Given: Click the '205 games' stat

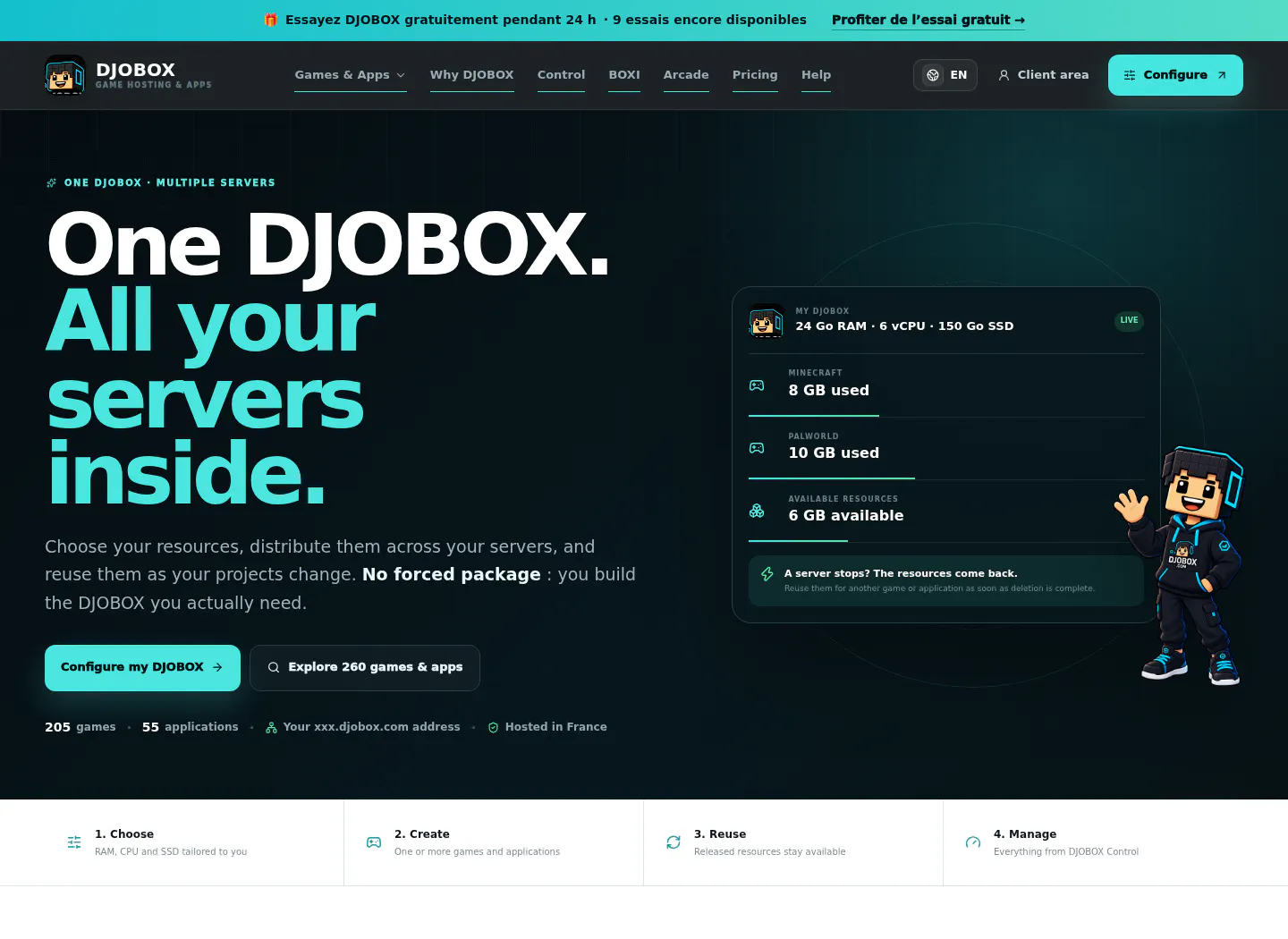Looking at the screenshot, I should (80, 727).
